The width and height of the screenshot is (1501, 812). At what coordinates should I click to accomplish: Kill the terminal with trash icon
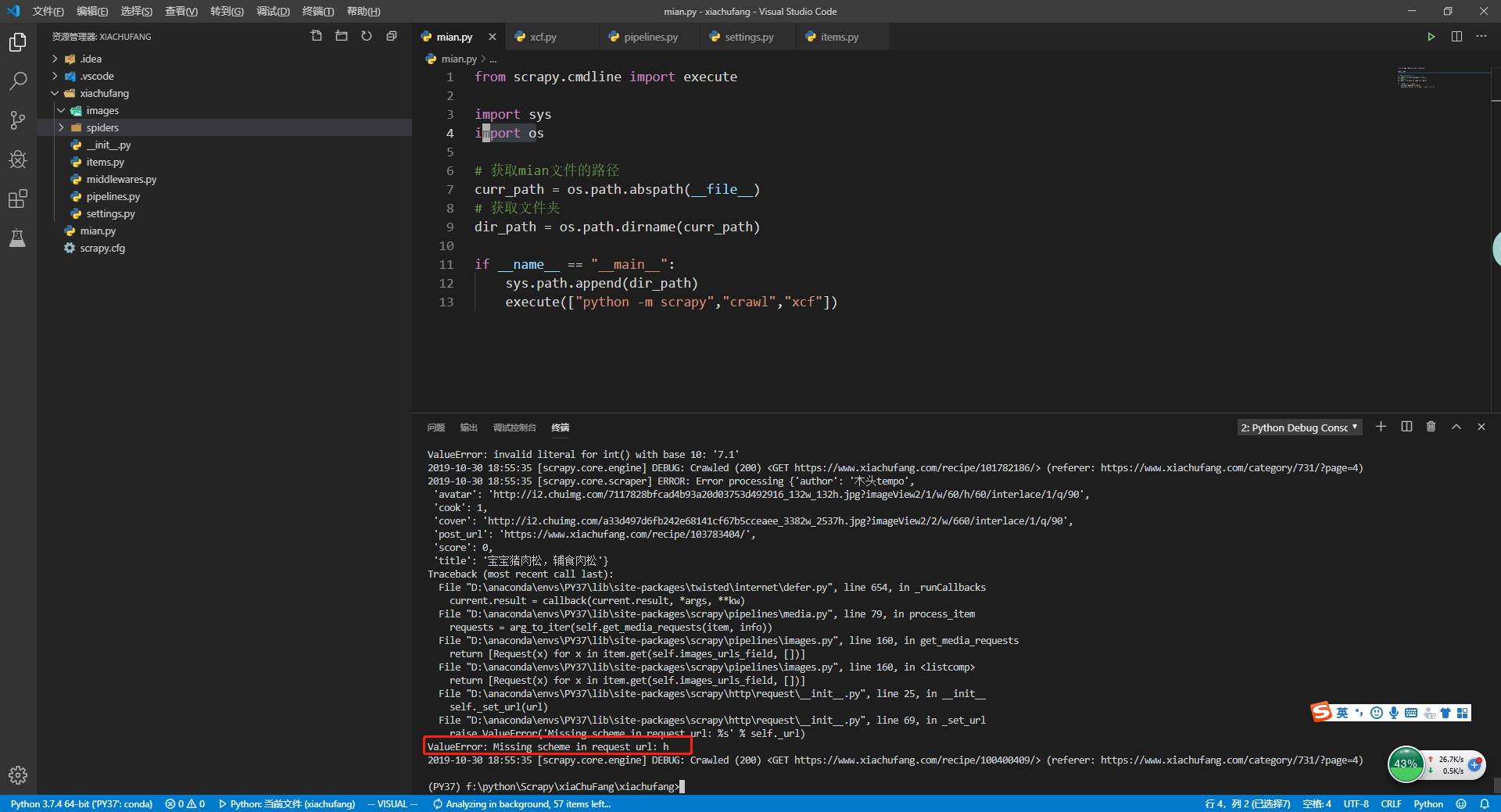coord(1431,427)
